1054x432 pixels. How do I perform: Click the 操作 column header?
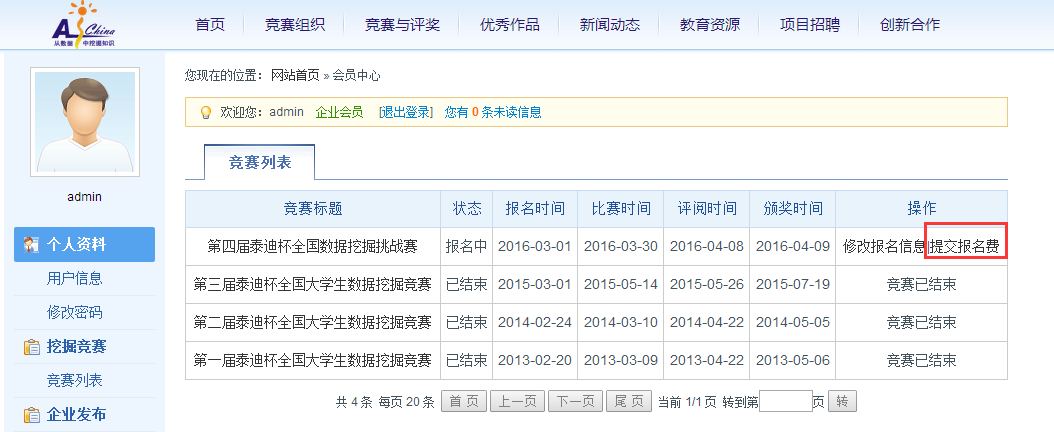pos(922,209)
